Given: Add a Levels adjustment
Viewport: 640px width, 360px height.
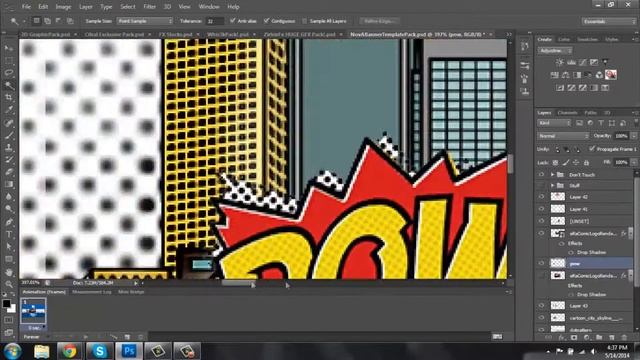Looking at the screenshot, I should coord(571,62).
